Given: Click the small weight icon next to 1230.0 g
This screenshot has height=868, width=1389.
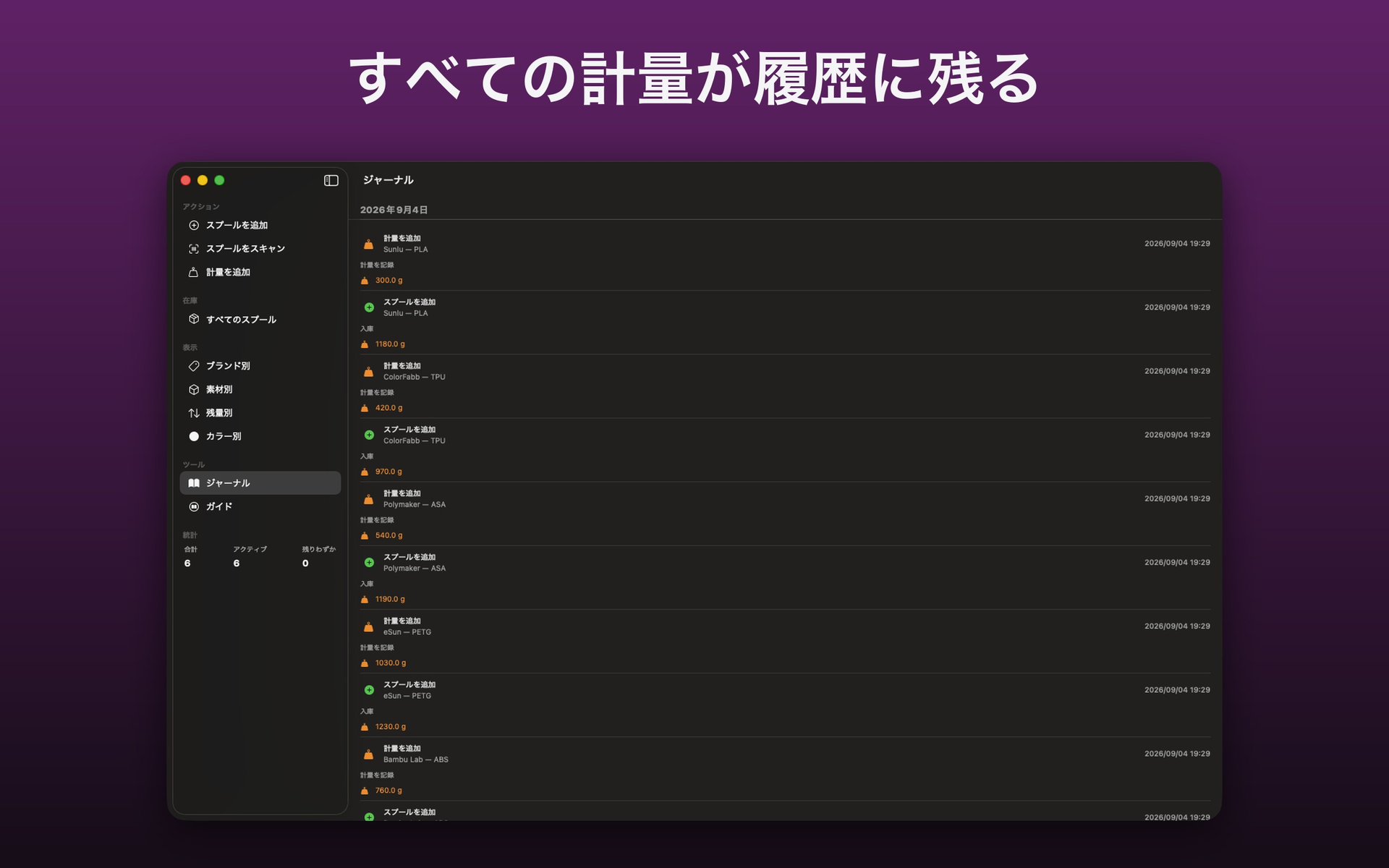Looking at the screenshot, I should point(365,727).
